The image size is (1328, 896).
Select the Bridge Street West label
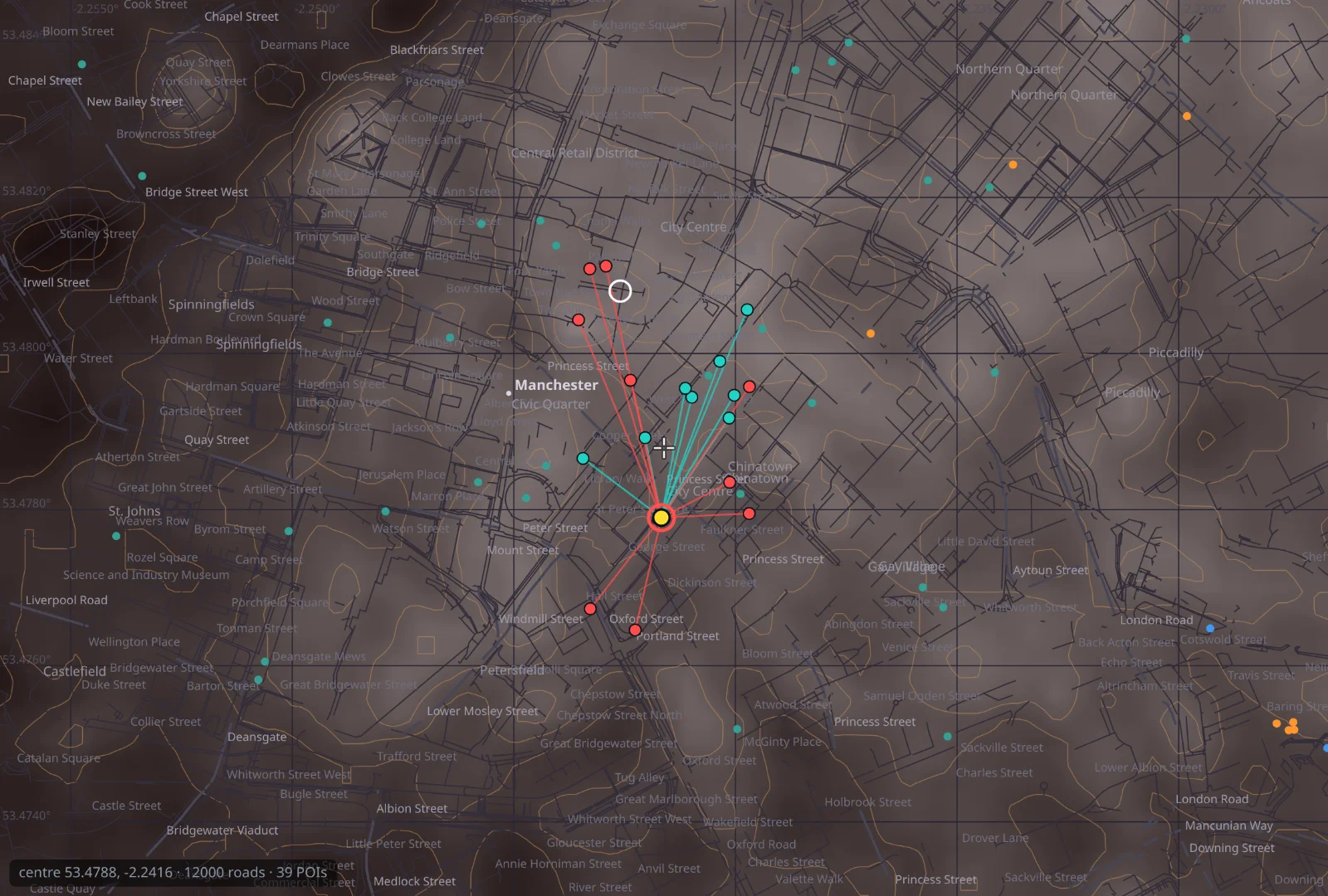pyautogui.click(x=197, y=192)
